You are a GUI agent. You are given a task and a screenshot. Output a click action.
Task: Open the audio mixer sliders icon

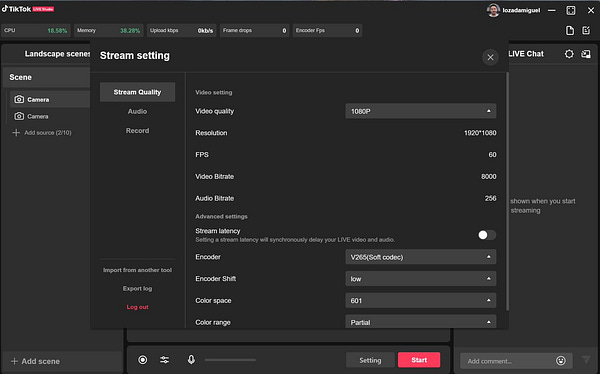[165, 360]
